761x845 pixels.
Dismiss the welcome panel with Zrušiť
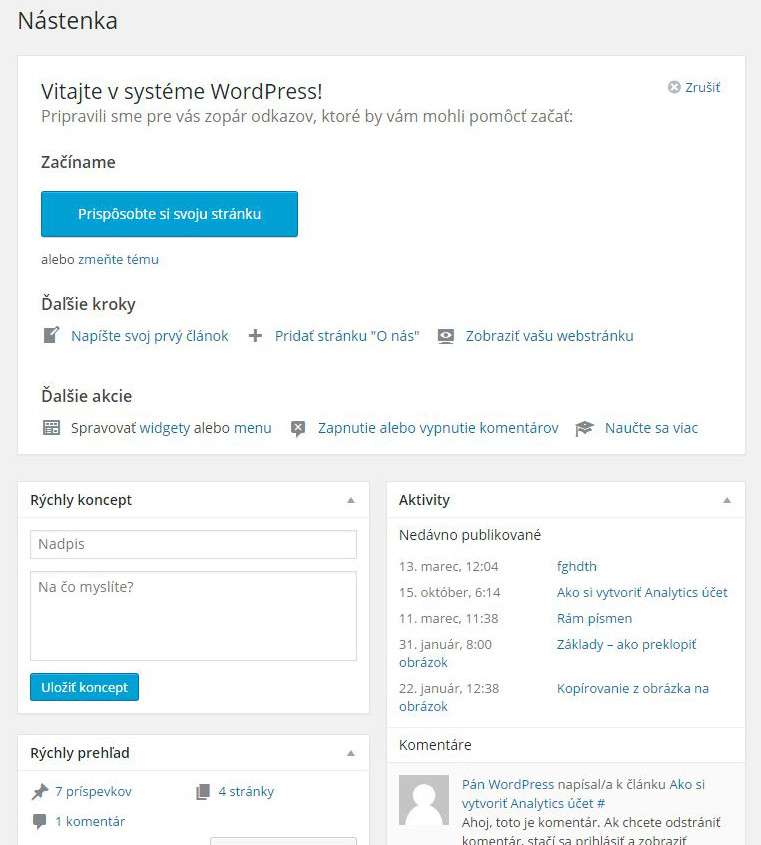[694, 87]
